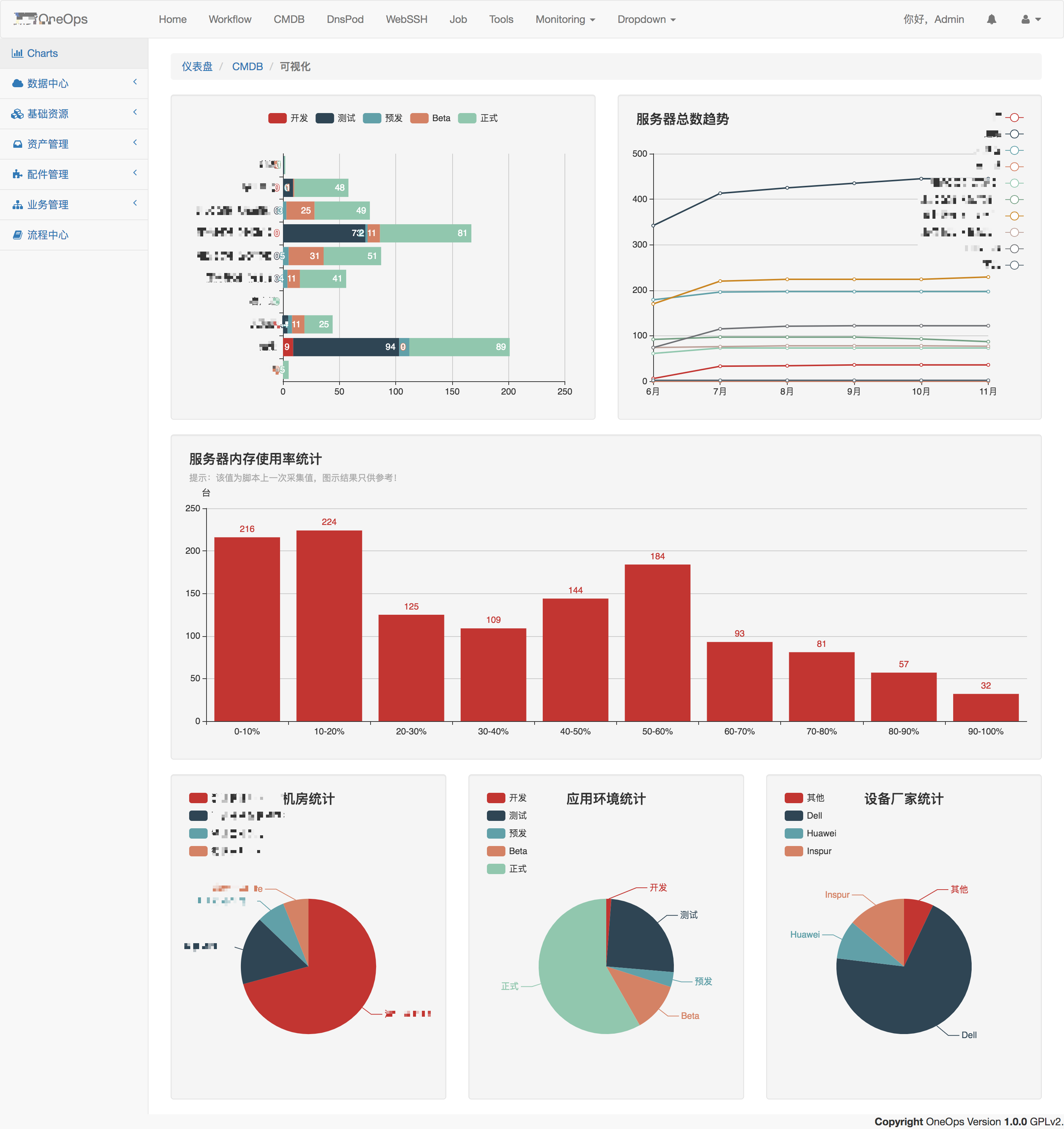Toggle 测试 legend in 应用环境统计
Viewport: 1064px width, 1129px height.
point(507,815)
